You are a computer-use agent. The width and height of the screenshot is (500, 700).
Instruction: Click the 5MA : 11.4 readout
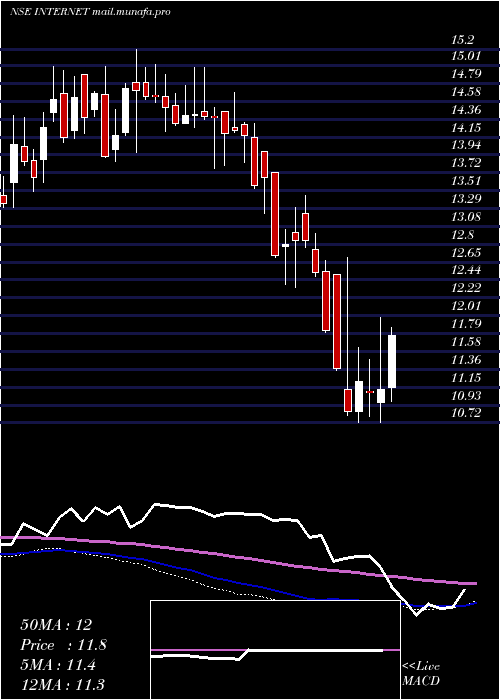[x=58, y=665]
